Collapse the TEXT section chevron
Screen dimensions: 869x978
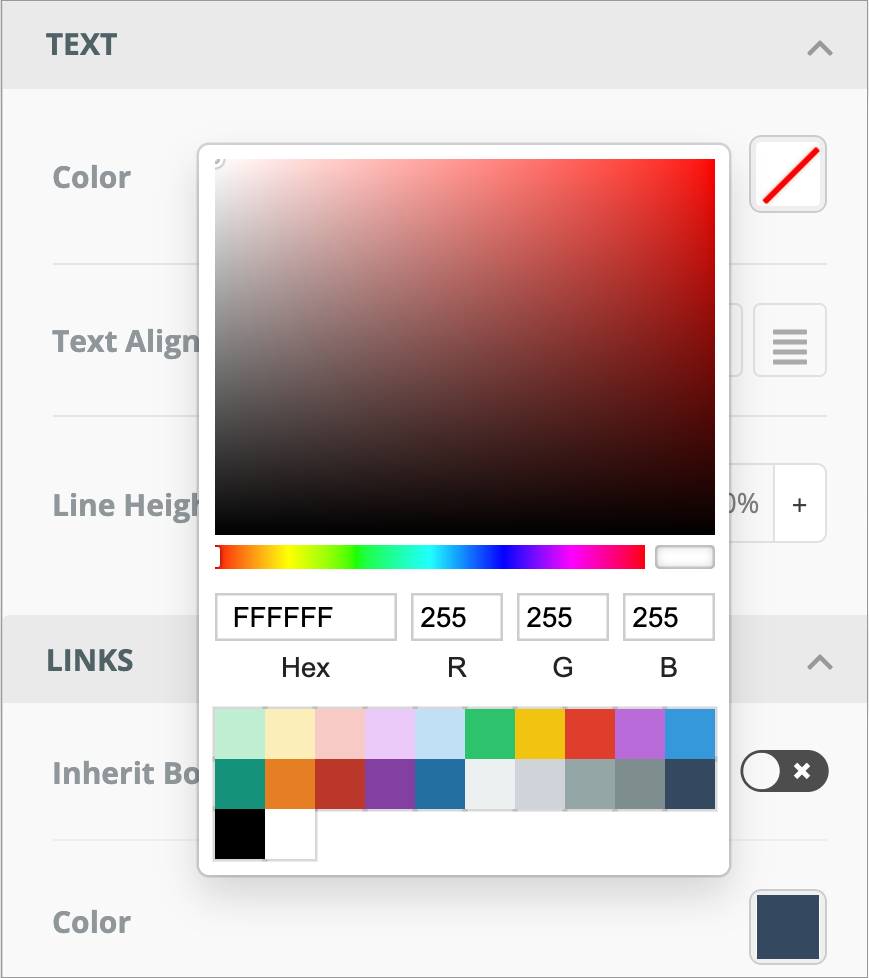tap(819, 47)
